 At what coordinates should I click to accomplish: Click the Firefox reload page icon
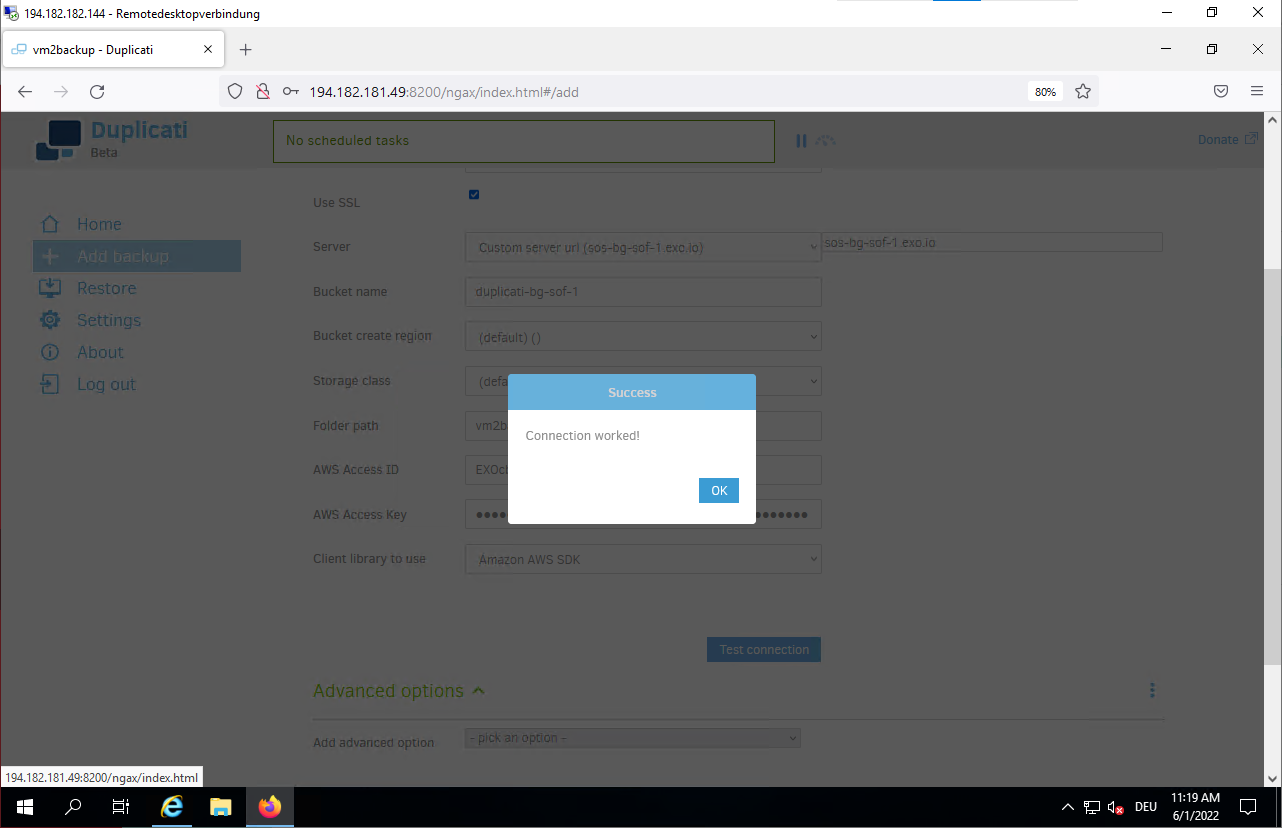97,92
